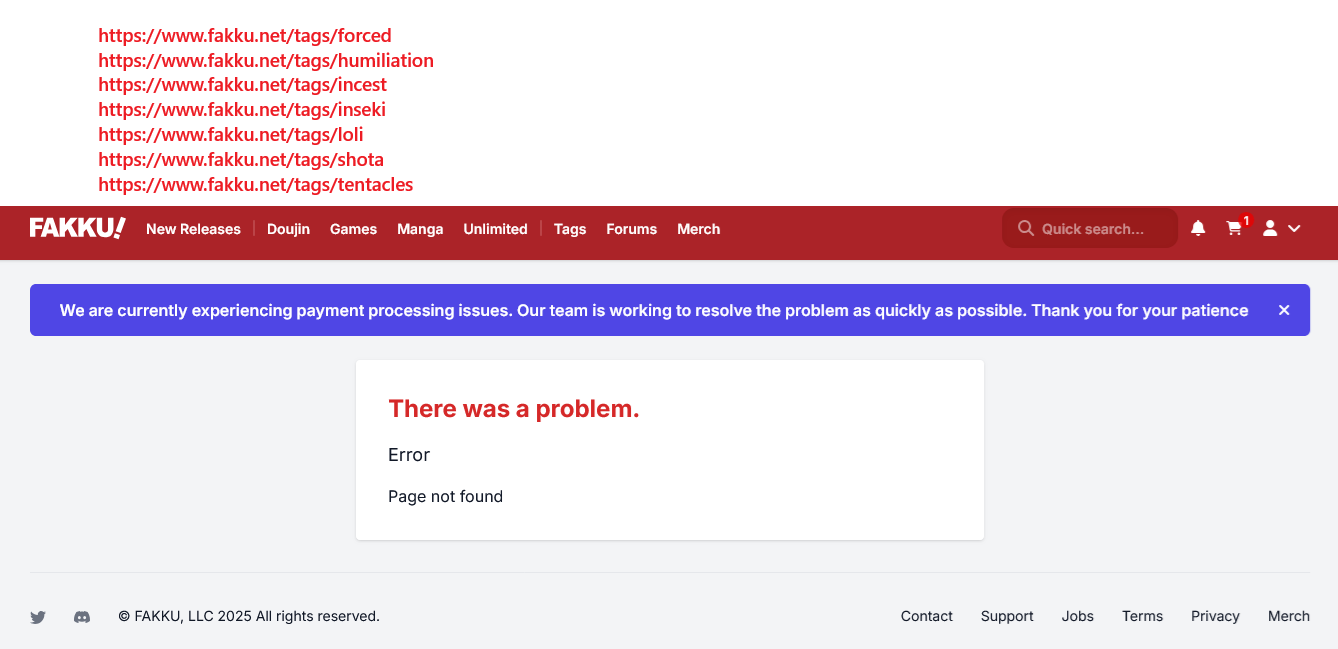Screen dimensions: 1338x649
Task: Click the payment processing issues banner text
Action: (654, 310)
